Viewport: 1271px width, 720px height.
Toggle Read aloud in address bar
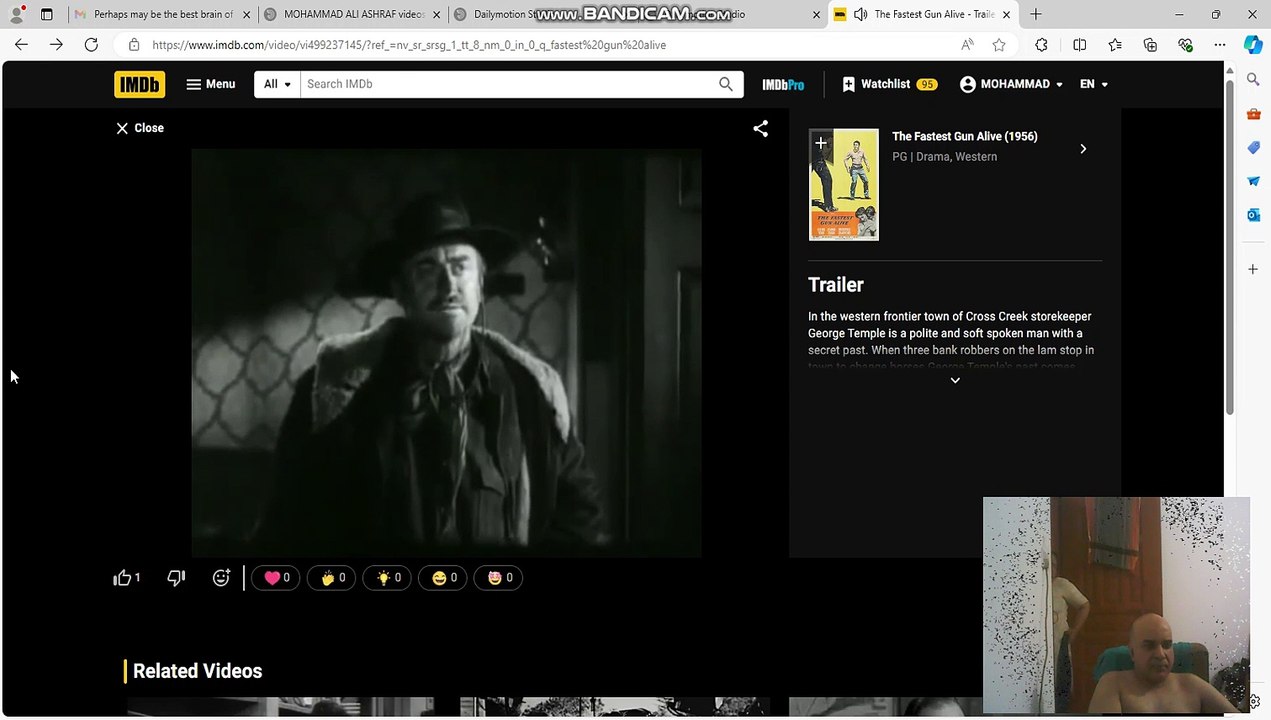point(967,45)
